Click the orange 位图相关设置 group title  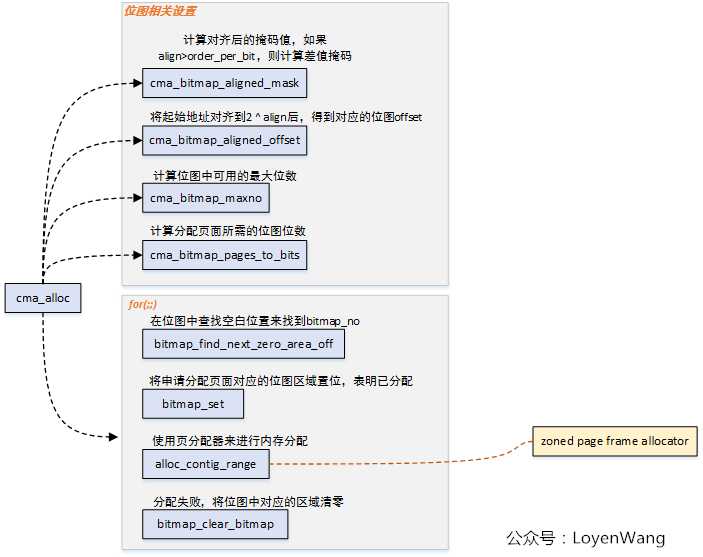coord(160,11)
